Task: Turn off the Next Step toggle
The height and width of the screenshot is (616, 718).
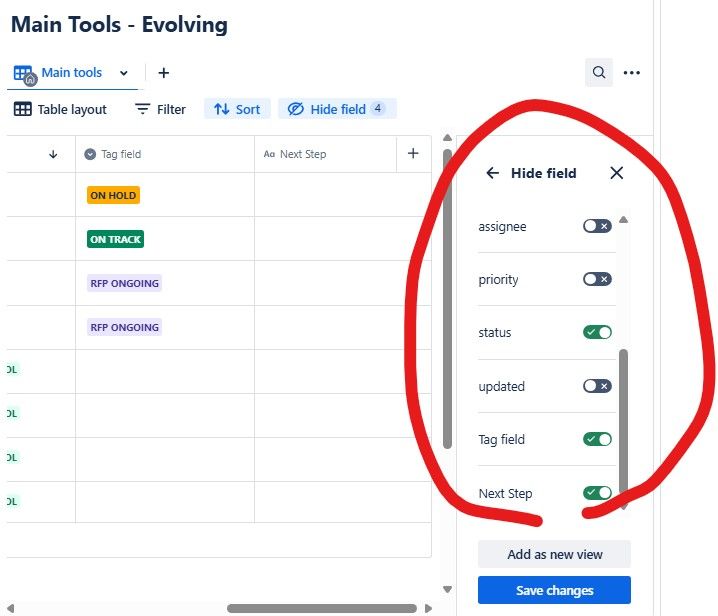Action: (x=597, y=492)
